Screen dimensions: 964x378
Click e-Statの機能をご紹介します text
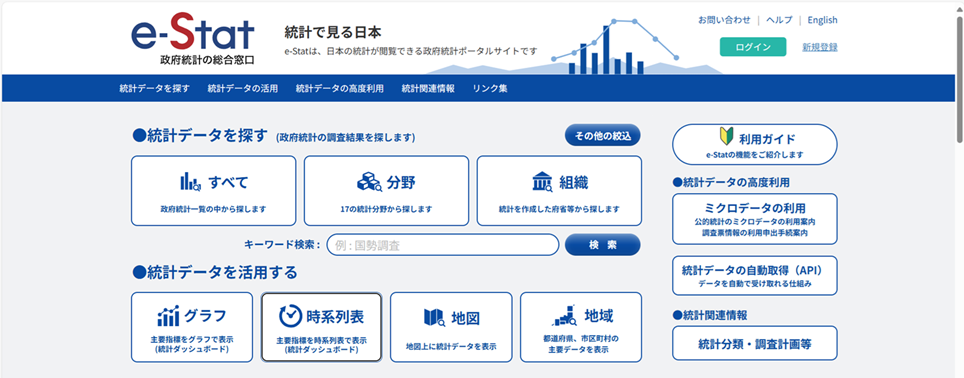pos(755,155)
